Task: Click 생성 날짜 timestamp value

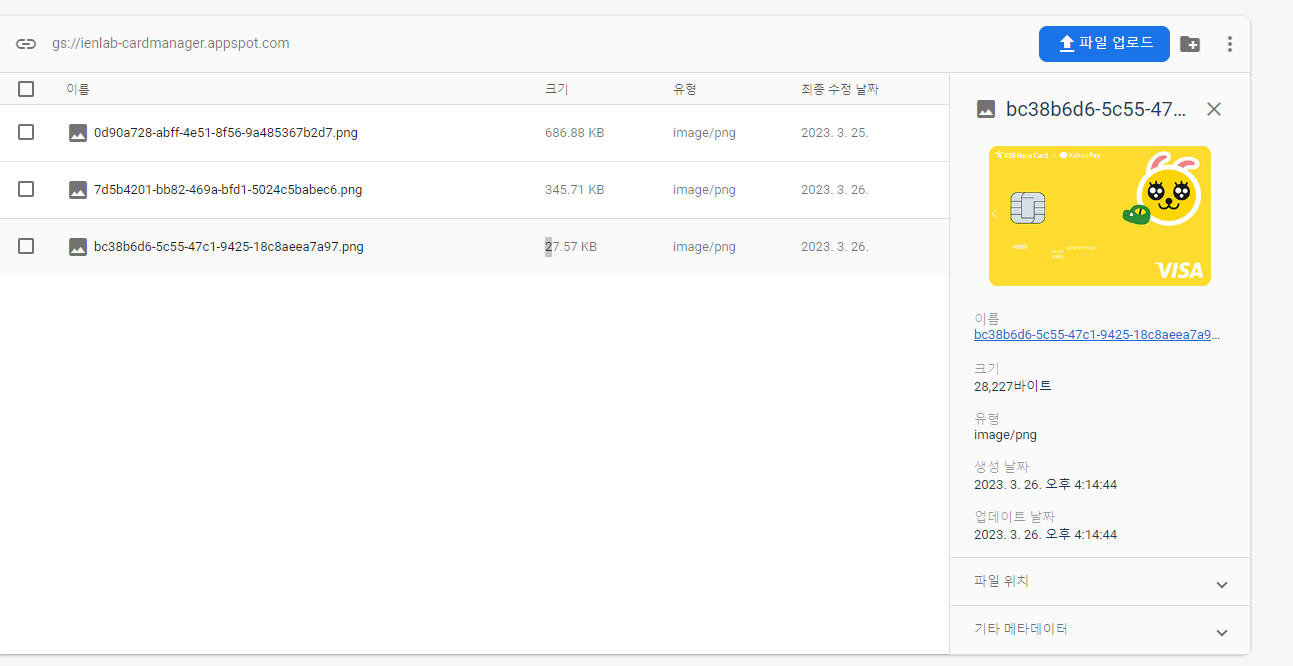Action: [1045, 485]
